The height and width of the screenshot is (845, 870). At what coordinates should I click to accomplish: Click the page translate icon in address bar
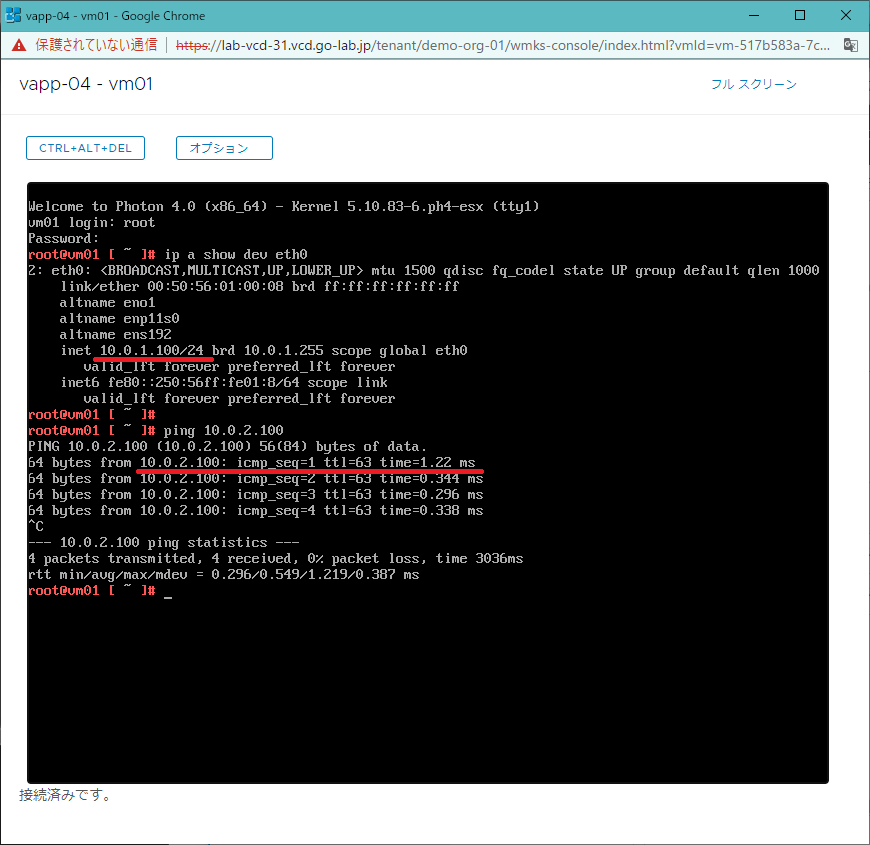(x=851, y=45)
